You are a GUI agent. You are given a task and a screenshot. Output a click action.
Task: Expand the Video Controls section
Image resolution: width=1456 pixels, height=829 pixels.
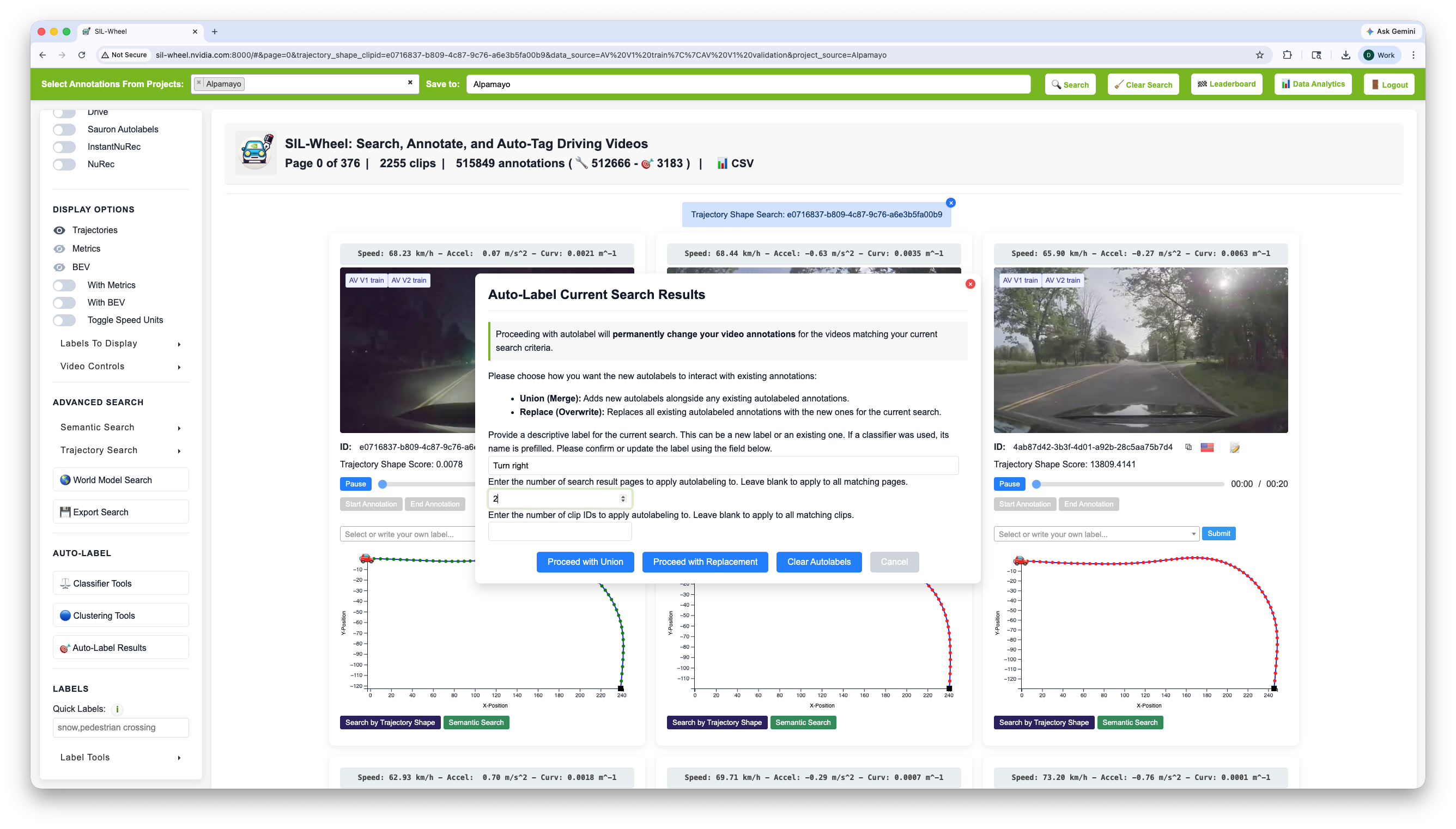tap(121, 367)
